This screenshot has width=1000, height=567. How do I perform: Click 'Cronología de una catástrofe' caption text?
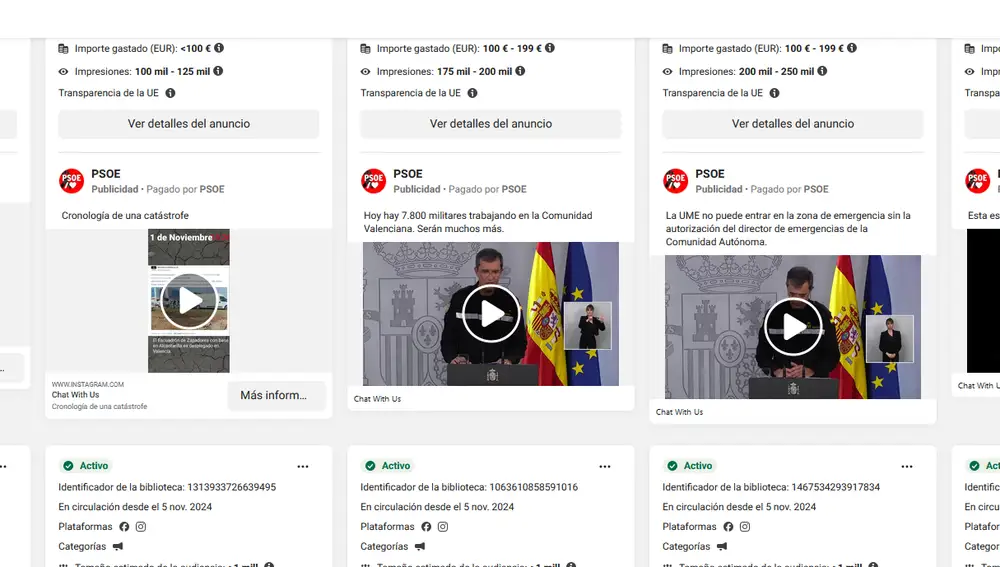pos(125,216)
